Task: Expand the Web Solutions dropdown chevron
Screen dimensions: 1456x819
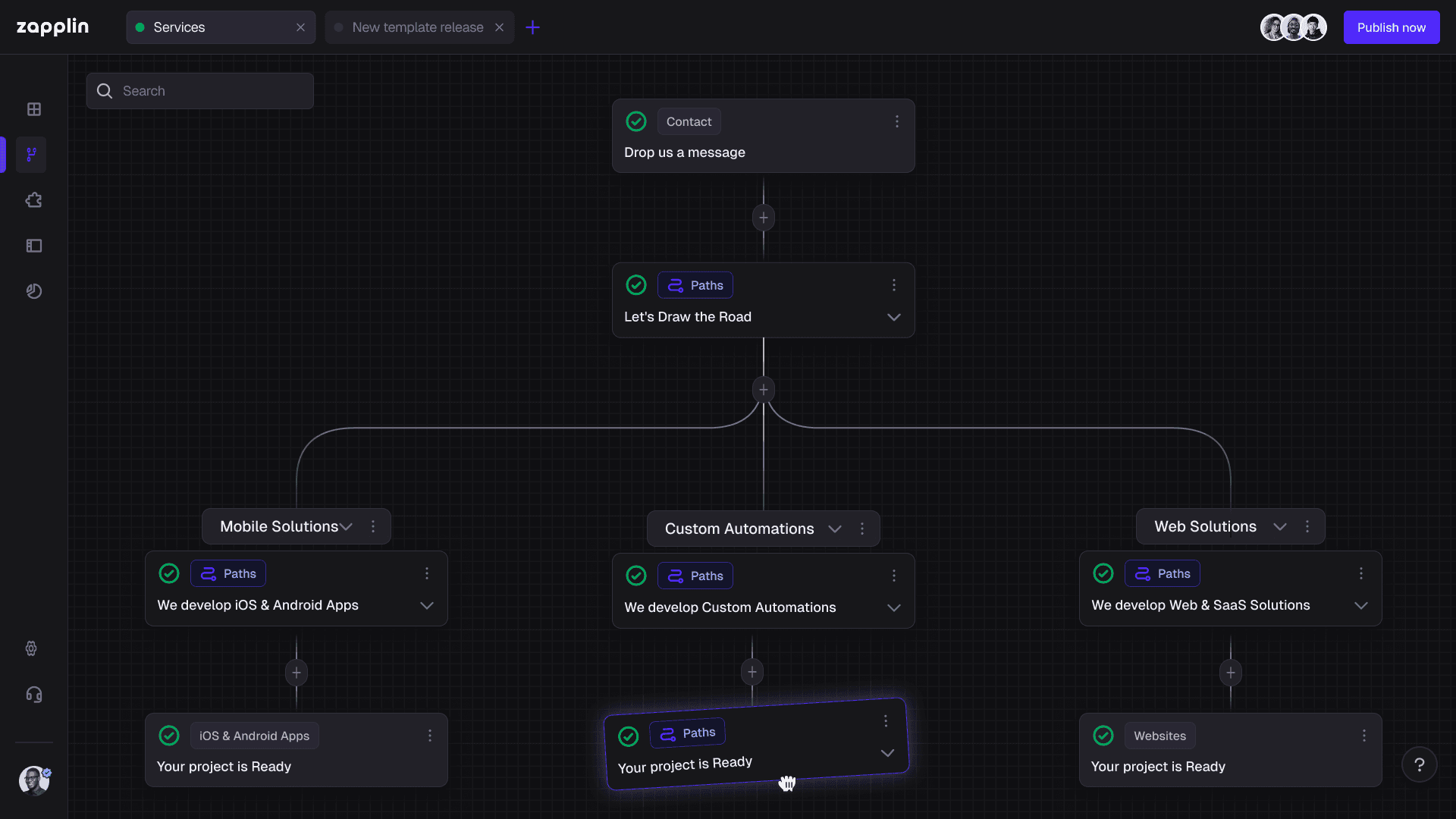Action: point(1280,526)
